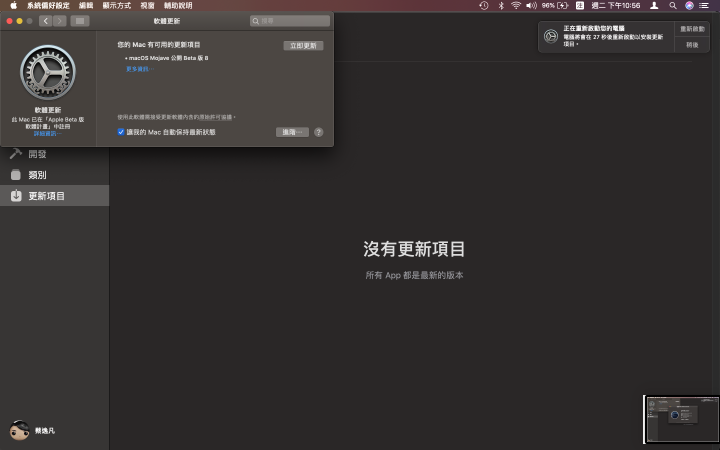Viewport: 720px width, 450px height.
Task: Click the 進階… button
Action: tap(292, 132)
